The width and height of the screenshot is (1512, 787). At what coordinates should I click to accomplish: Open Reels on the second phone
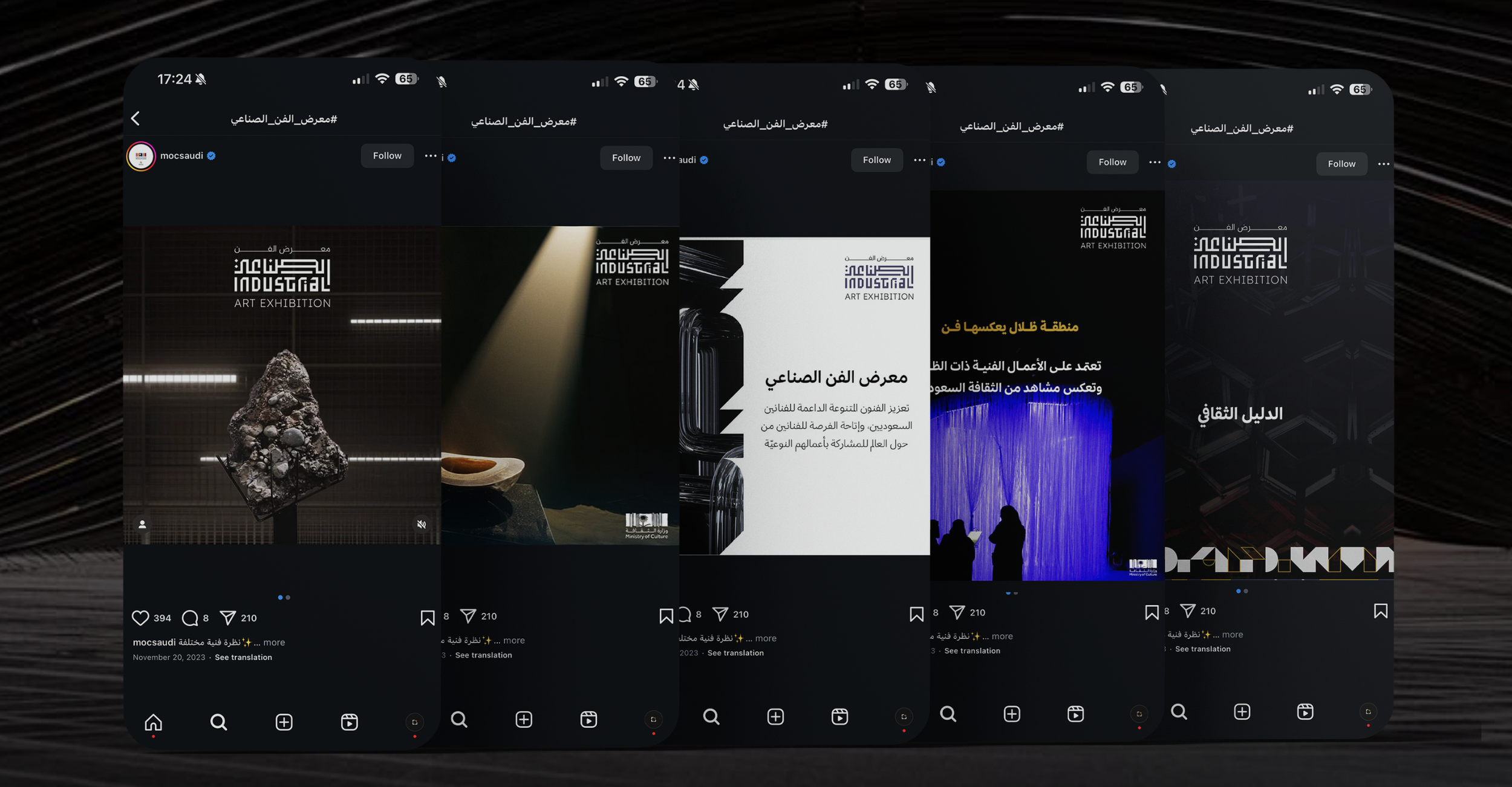[x=588, y=719]
